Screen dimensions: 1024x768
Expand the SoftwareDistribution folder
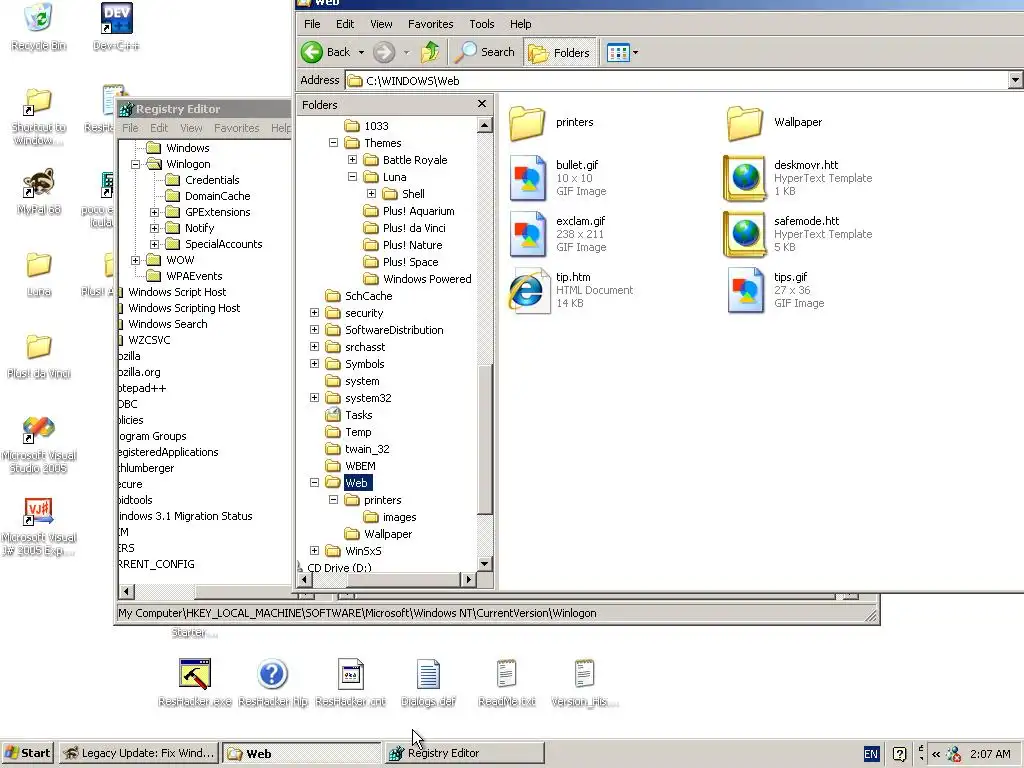[314, 330]
